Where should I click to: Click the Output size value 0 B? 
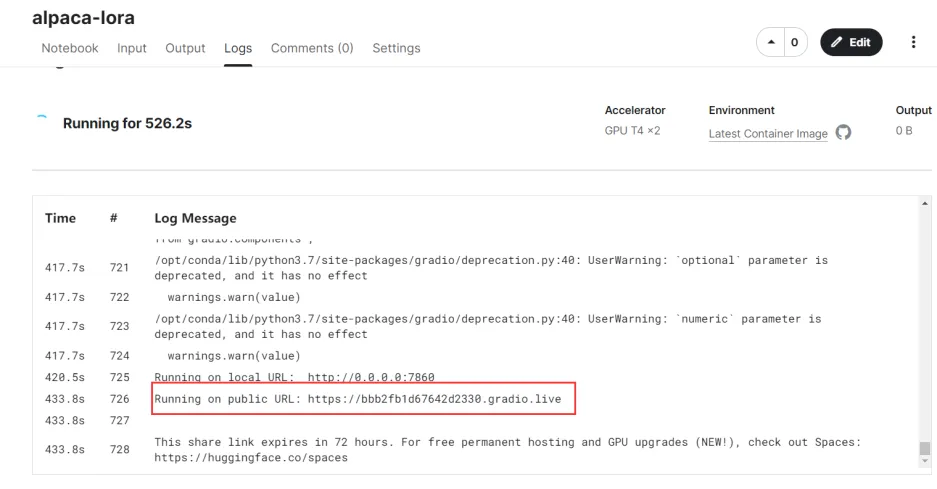pos(904,130)
